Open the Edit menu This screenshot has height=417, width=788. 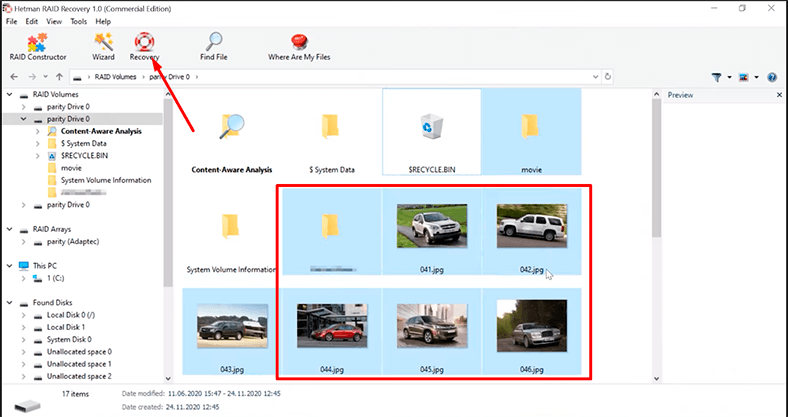pos(32,22)
